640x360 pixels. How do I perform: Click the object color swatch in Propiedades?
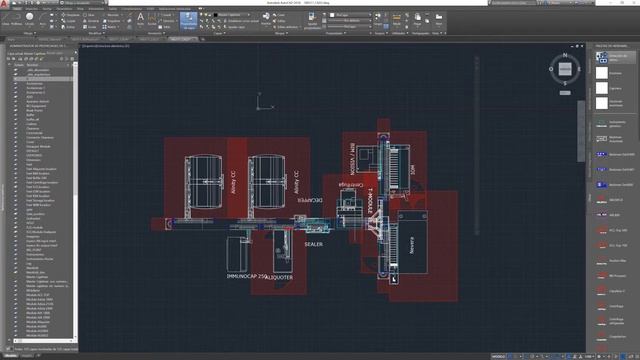[x=332, y=15]
